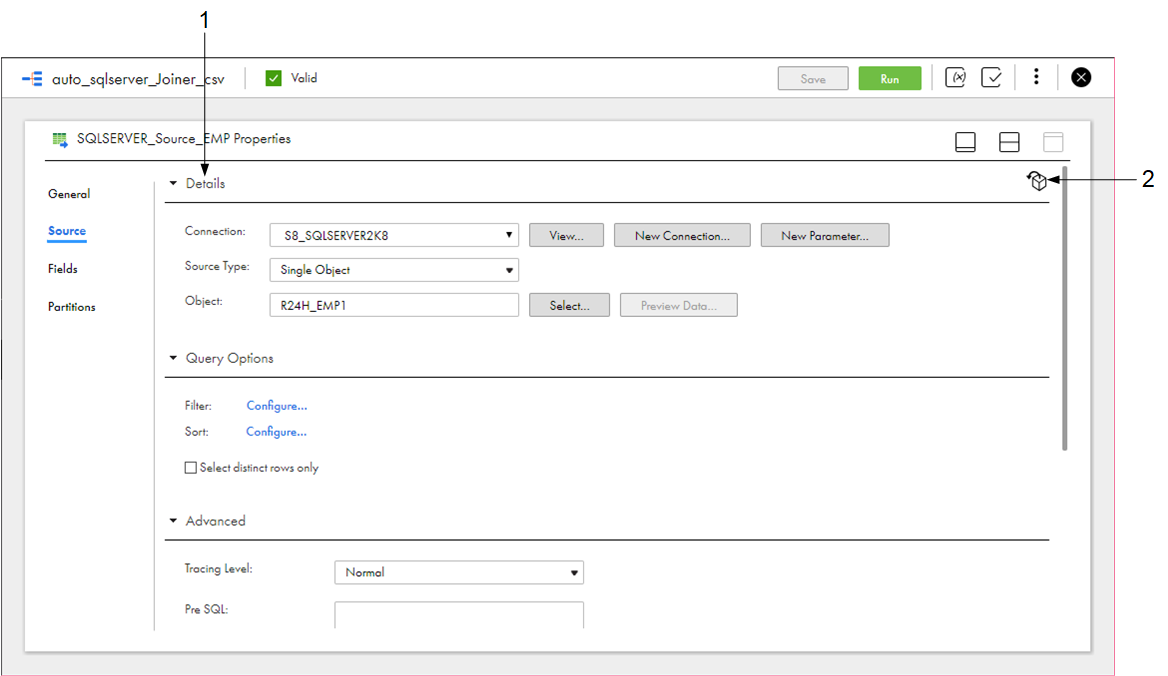Open the Partitions tab
Image resolution: width=1168 pixels, height=676 pixels.
tap(72, 307)
